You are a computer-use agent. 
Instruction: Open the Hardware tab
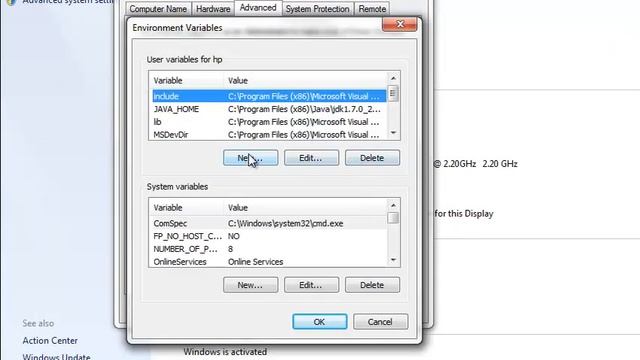point(213,9)
